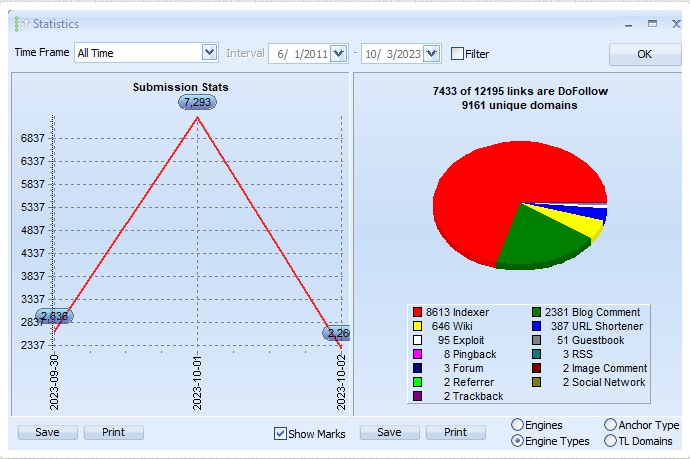Click the '2381 Blog Comment' legend text
The image size is (690, 459).
592,312
